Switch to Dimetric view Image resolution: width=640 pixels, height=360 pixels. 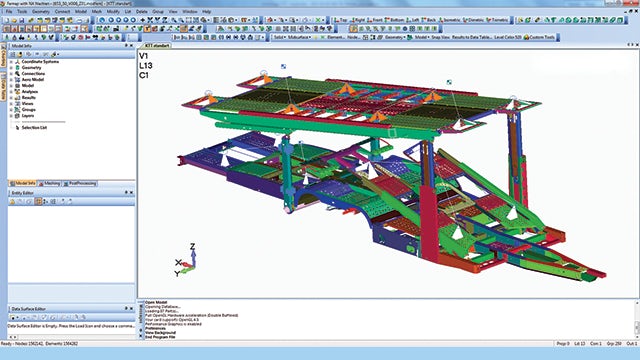click(474, 20)
